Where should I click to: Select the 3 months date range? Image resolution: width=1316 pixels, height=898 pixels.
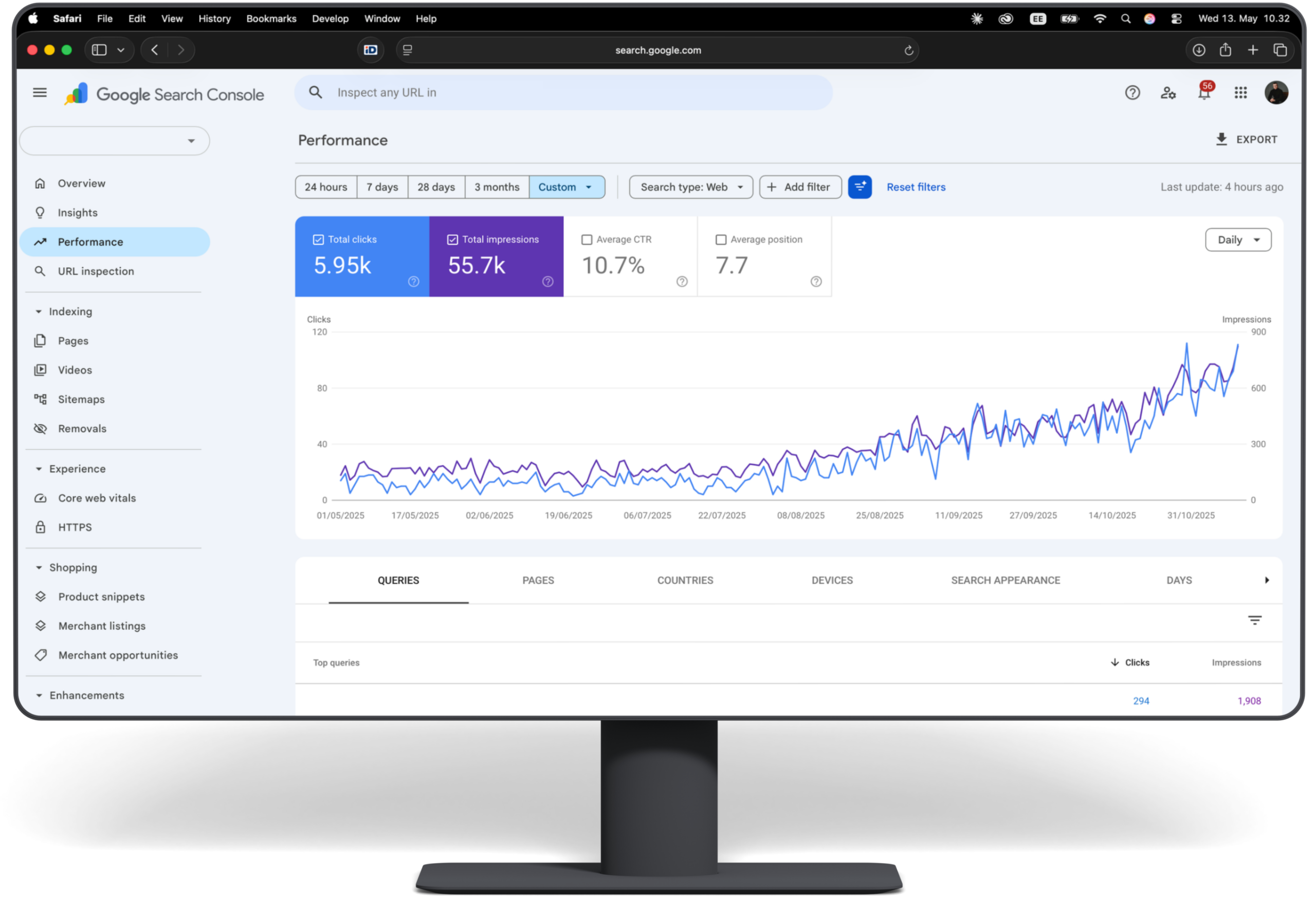tap(497, 187)
